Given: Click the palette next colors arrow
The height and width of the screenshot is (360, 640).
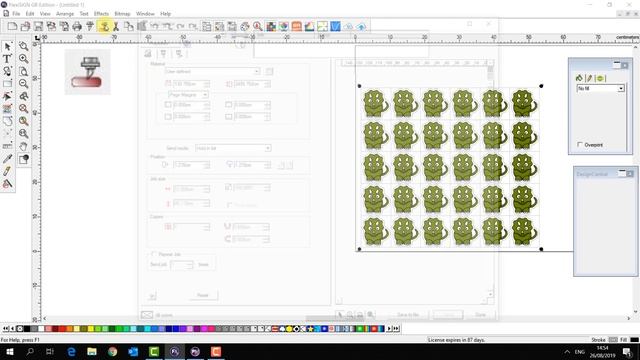Looking at the screenshot, I should (x=389, y=328).
